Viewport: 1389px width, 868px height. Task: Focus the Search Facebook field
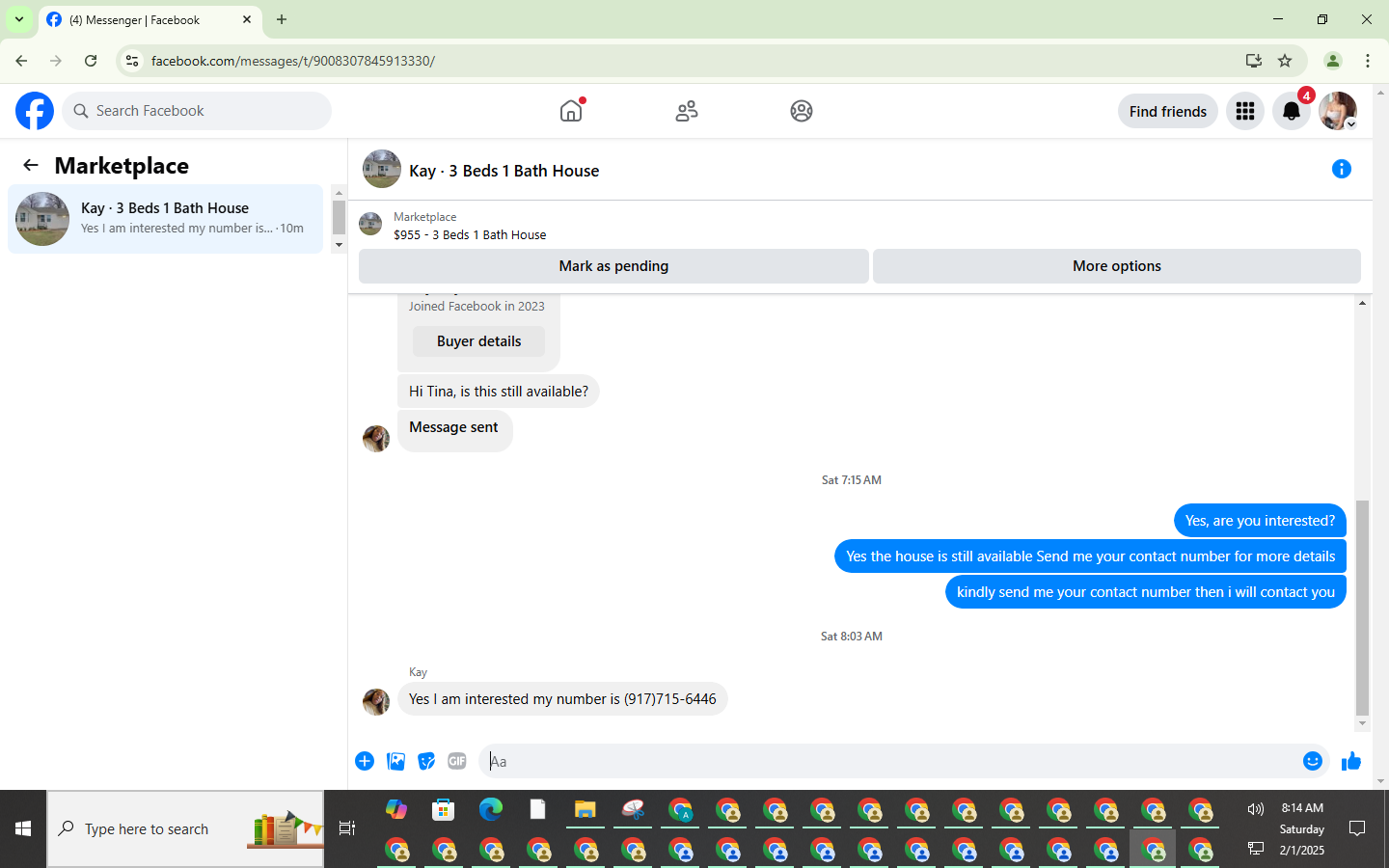(197, 111)
